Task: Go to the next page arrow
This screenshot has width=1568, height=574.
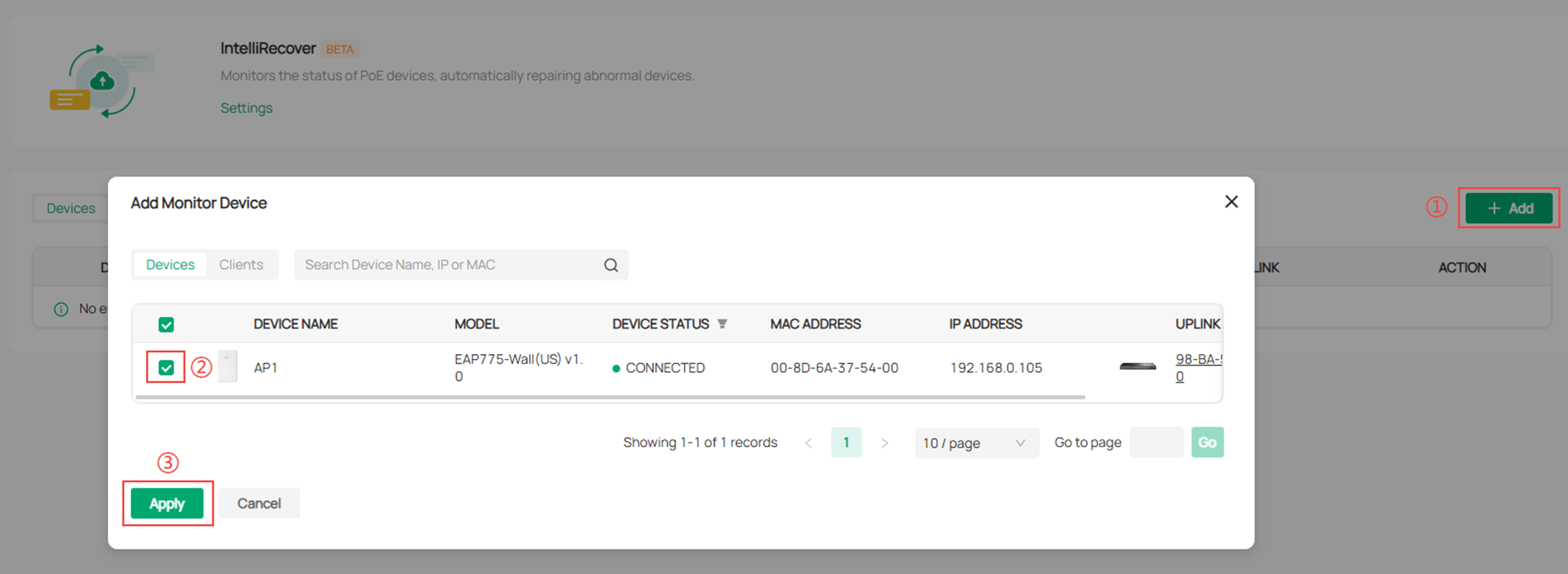Action: click(x=884, y=443)
